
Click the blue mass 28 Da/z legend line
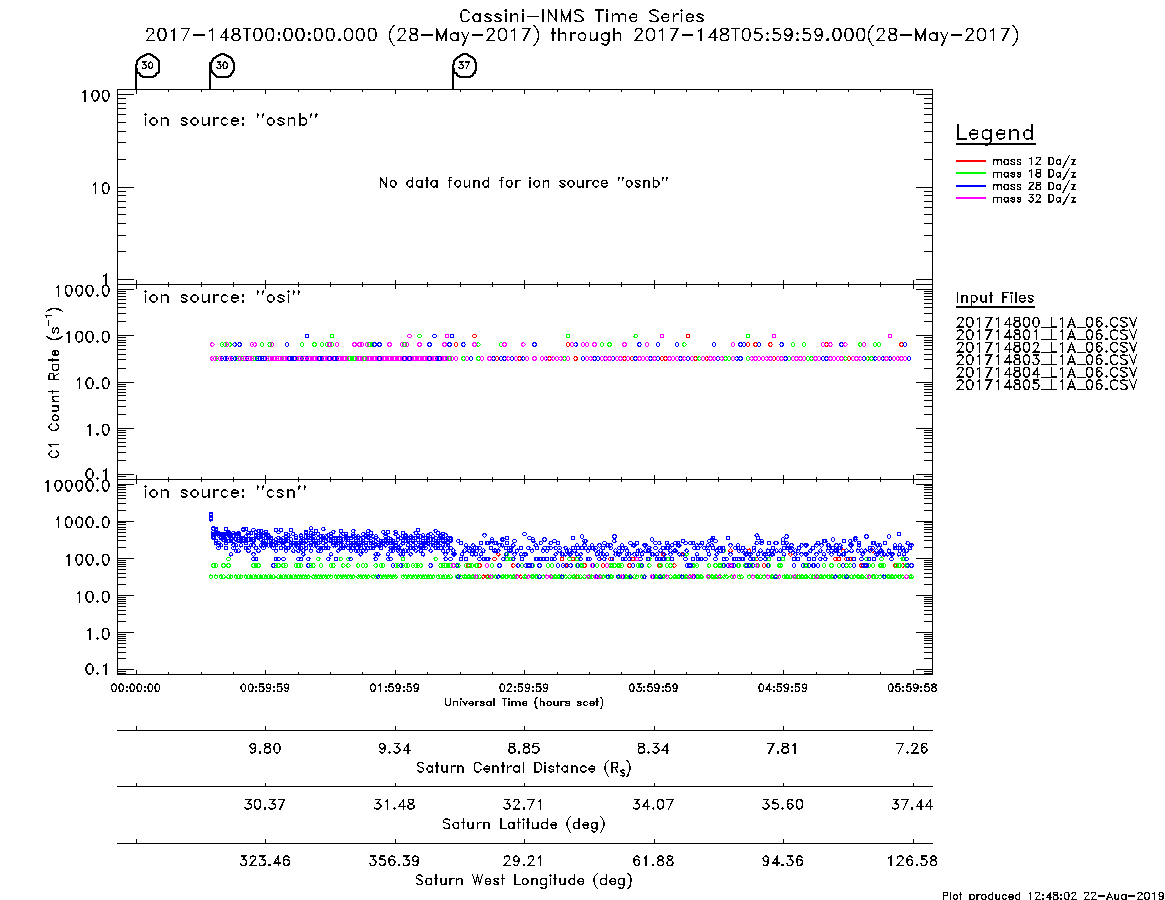970,186
